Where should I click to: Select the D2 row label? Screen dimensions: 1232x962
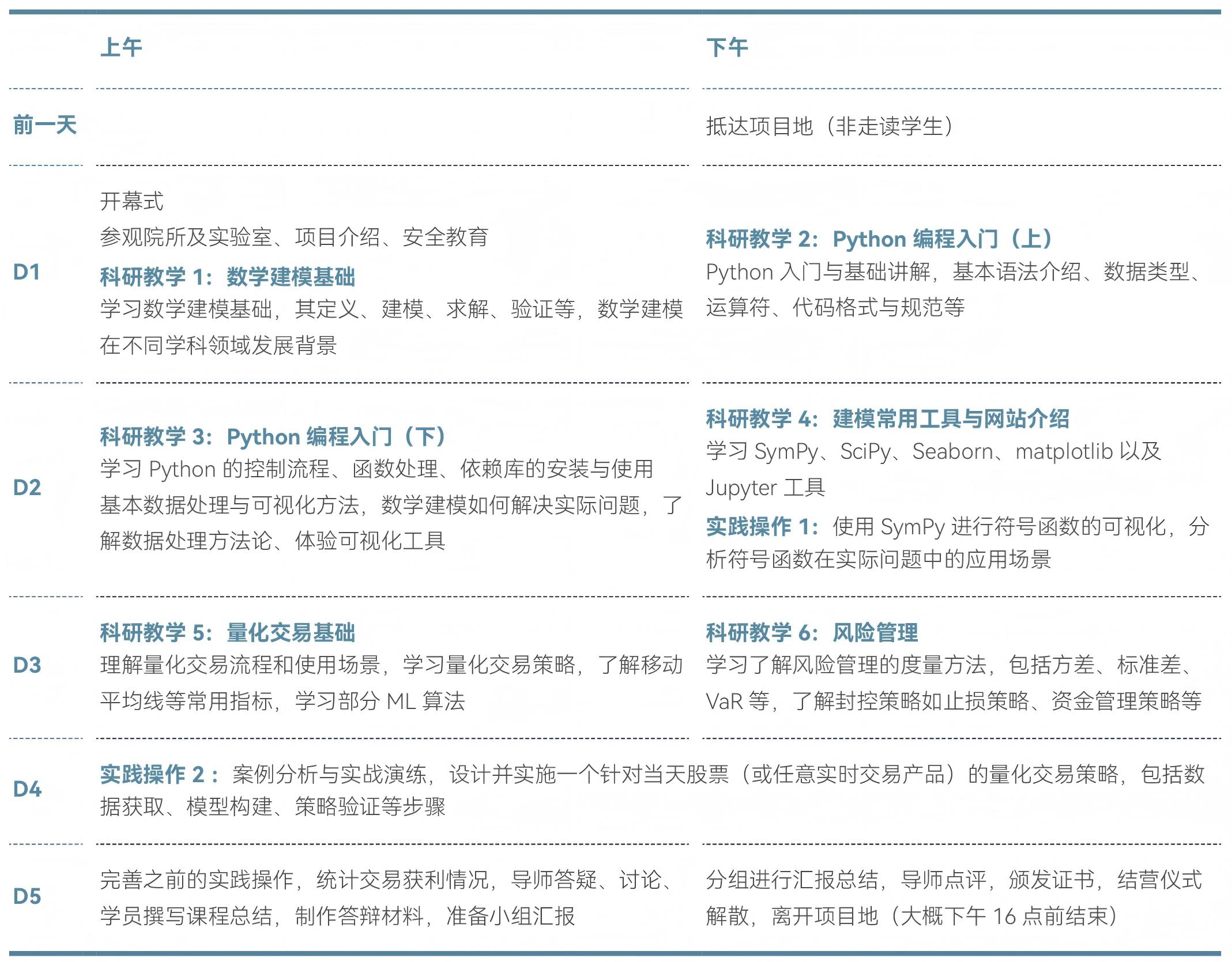(x=27, y=488)
